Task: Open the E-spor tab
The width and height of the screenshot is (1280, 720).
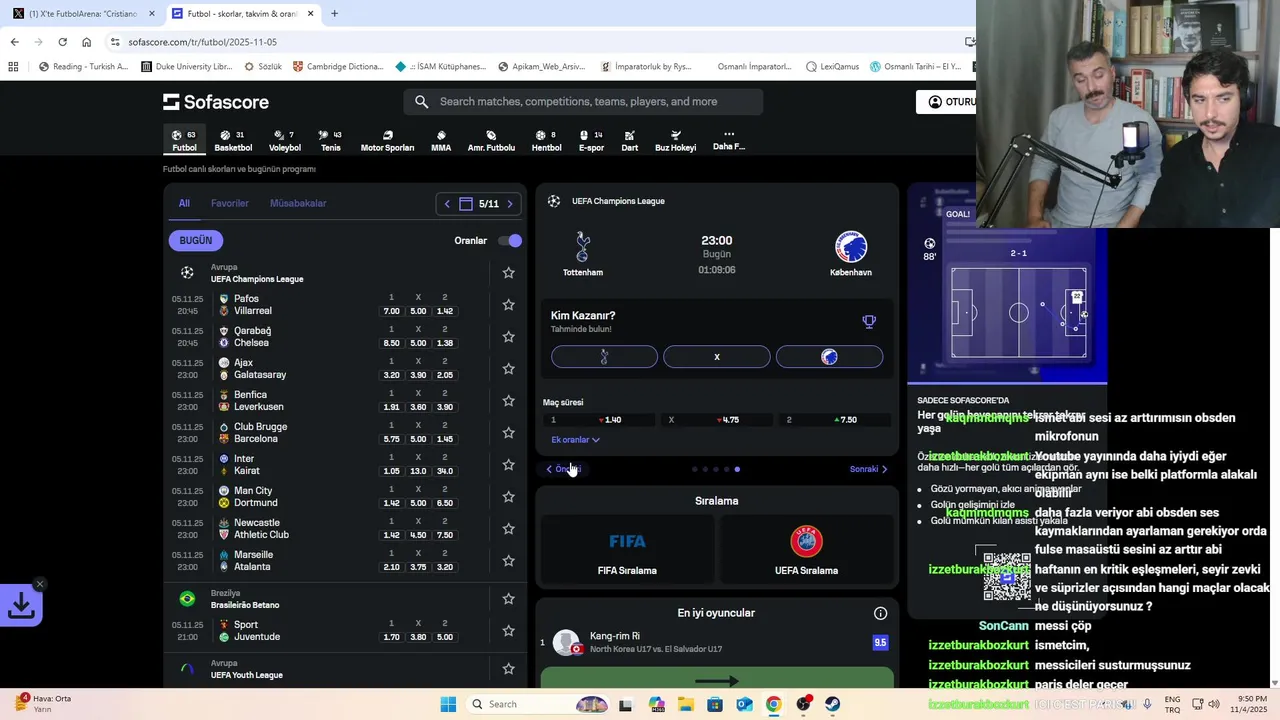Action: 591,141
